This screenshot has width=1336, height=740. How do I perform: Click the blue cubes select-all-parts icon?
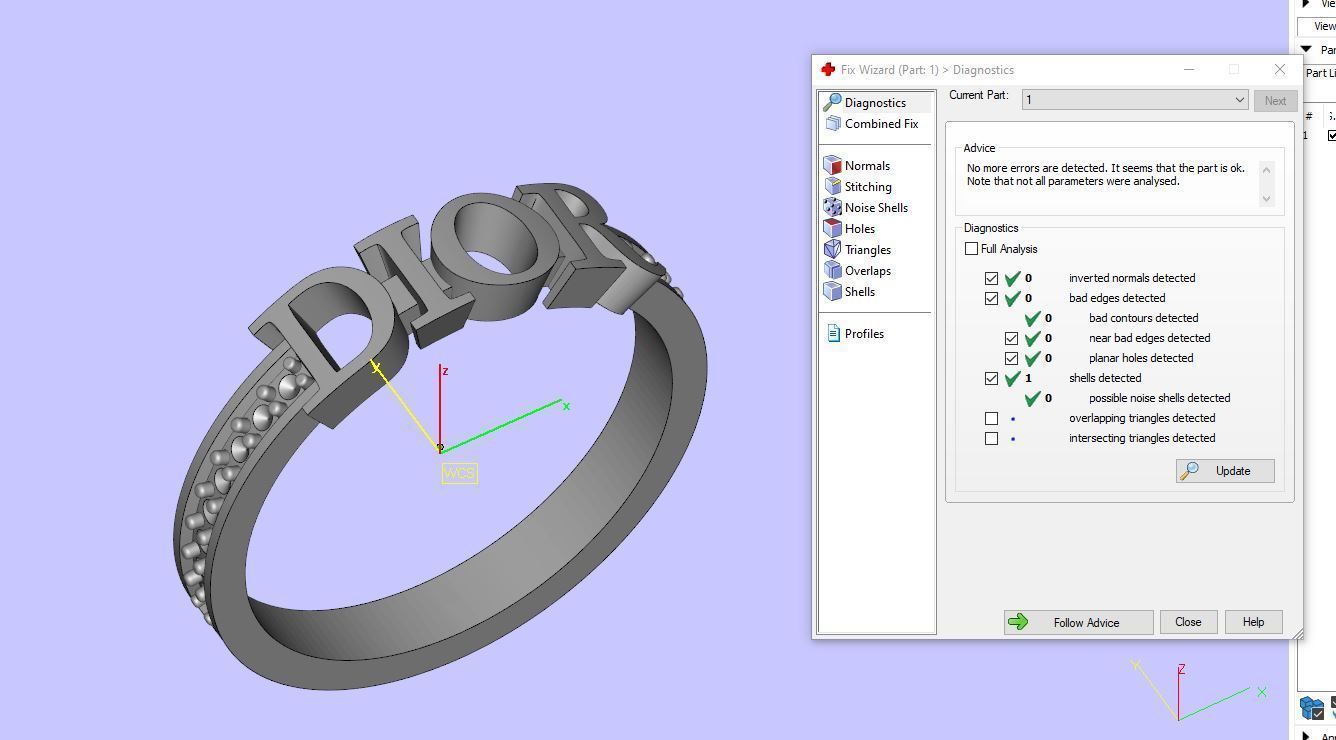tap(1312, 708)
